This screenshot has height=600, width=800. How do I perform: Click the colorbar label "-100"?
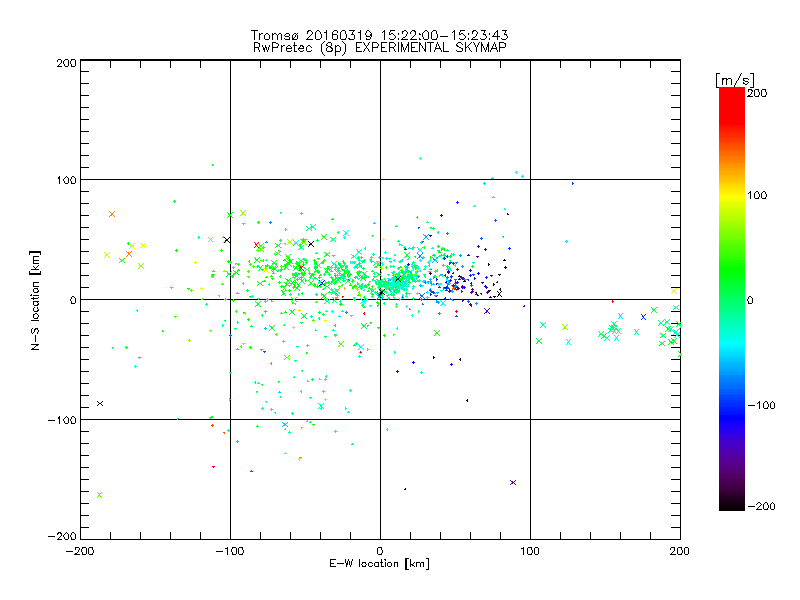761,405
